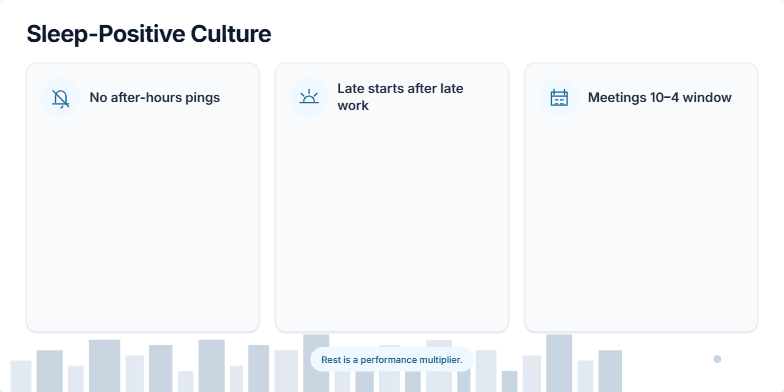Click the small gray dot near bottom-right corner
Viewport: 784px width, 392px height.
click(x=717, y=359)
